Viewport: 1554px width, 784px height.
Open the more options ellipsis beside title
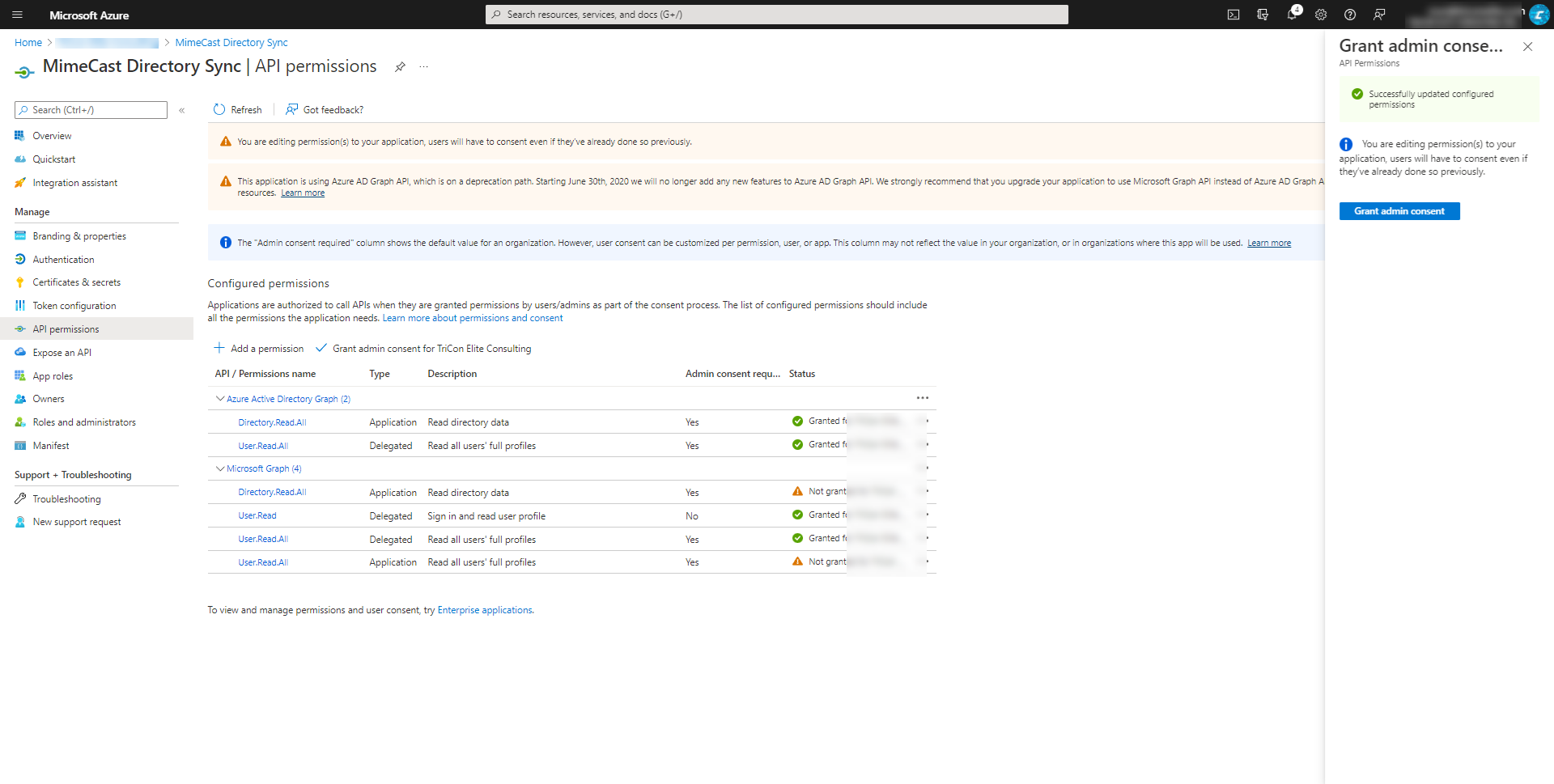point(423,67)
